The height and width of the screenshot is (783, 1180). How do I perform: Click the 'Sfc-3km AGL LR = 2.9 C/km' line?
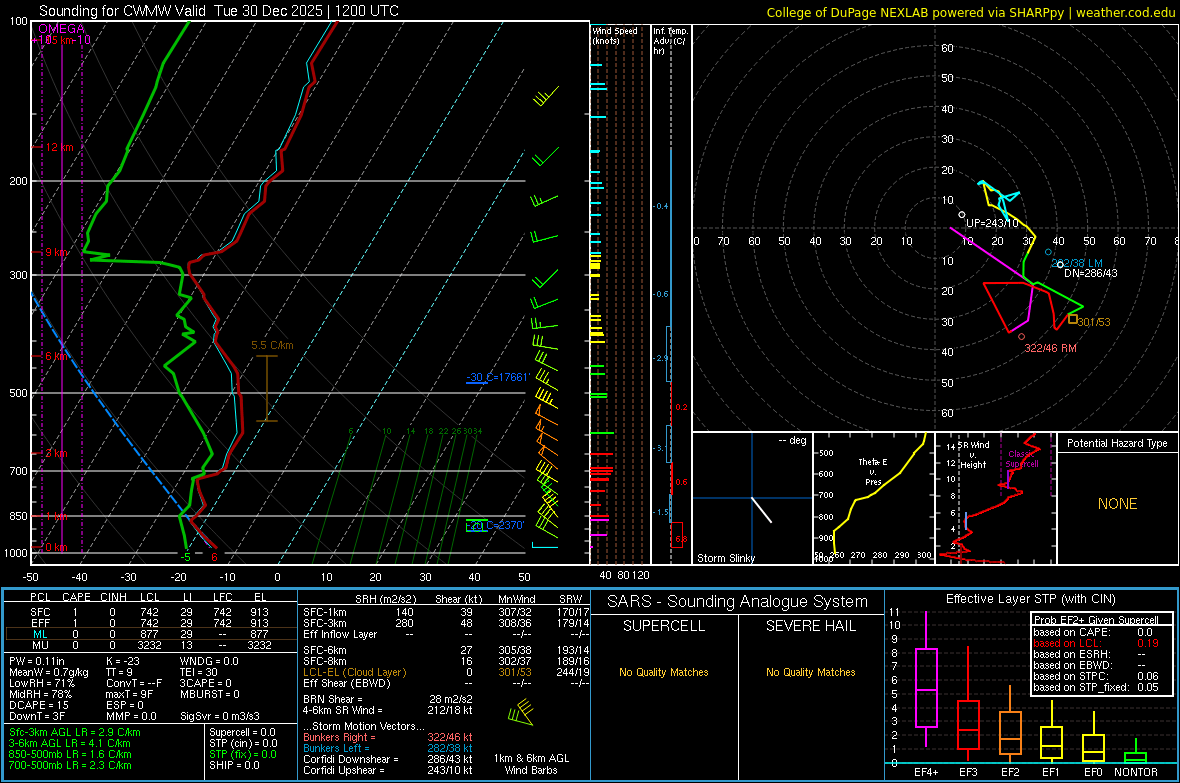coord(75,732)
